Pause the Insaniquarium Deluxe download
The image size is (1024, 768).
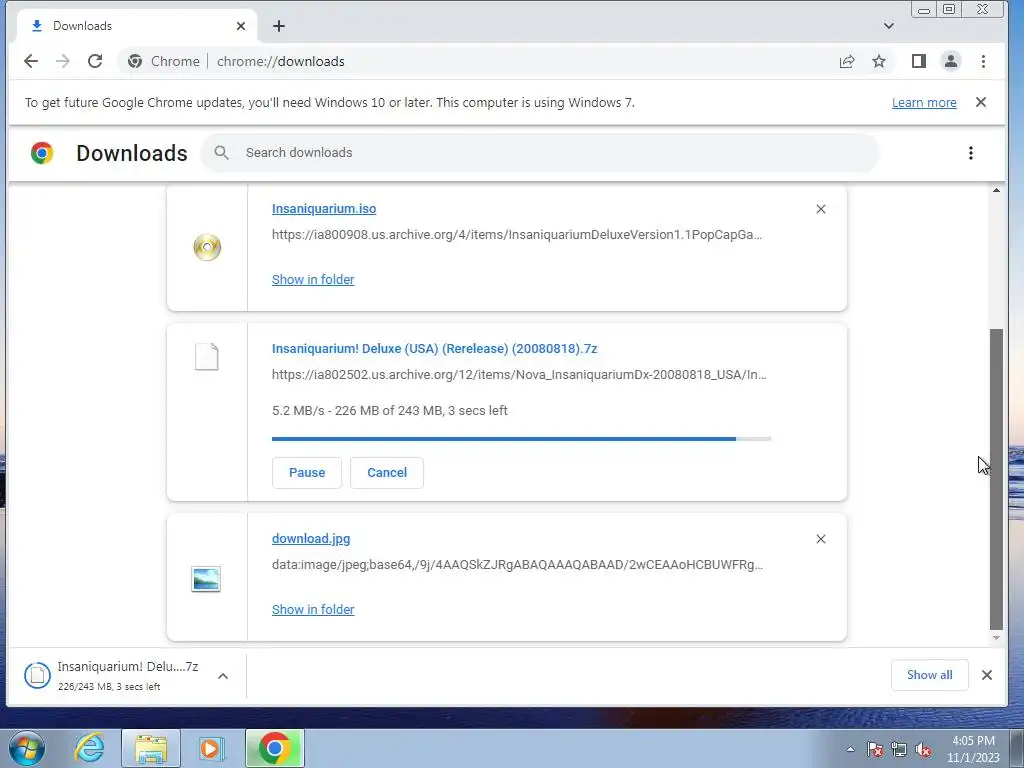pyautogui.click(x=307, y=473)
